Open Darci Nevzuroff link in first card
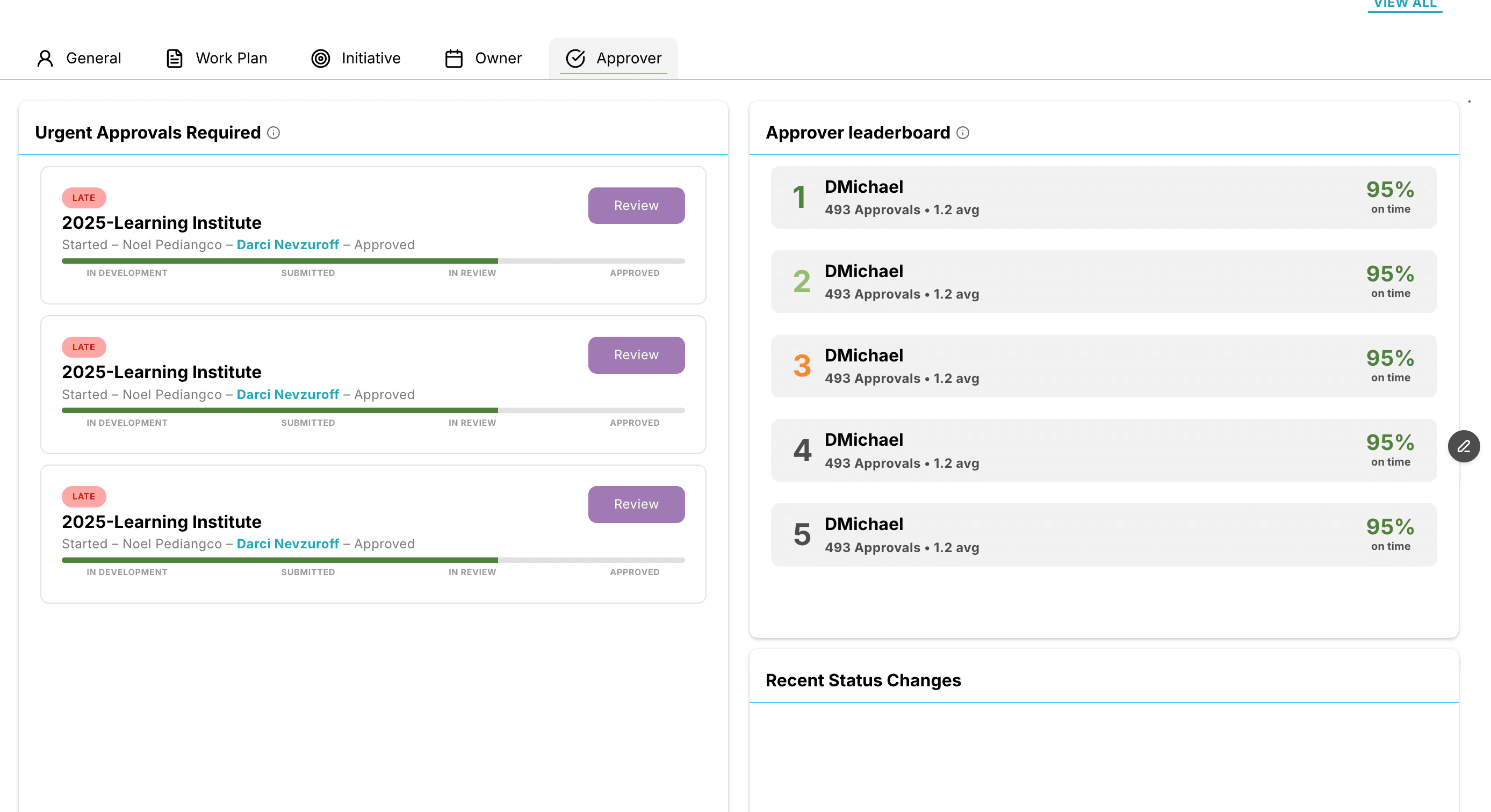The height and width of the screenshot is (812, 1491). point(287,245)
